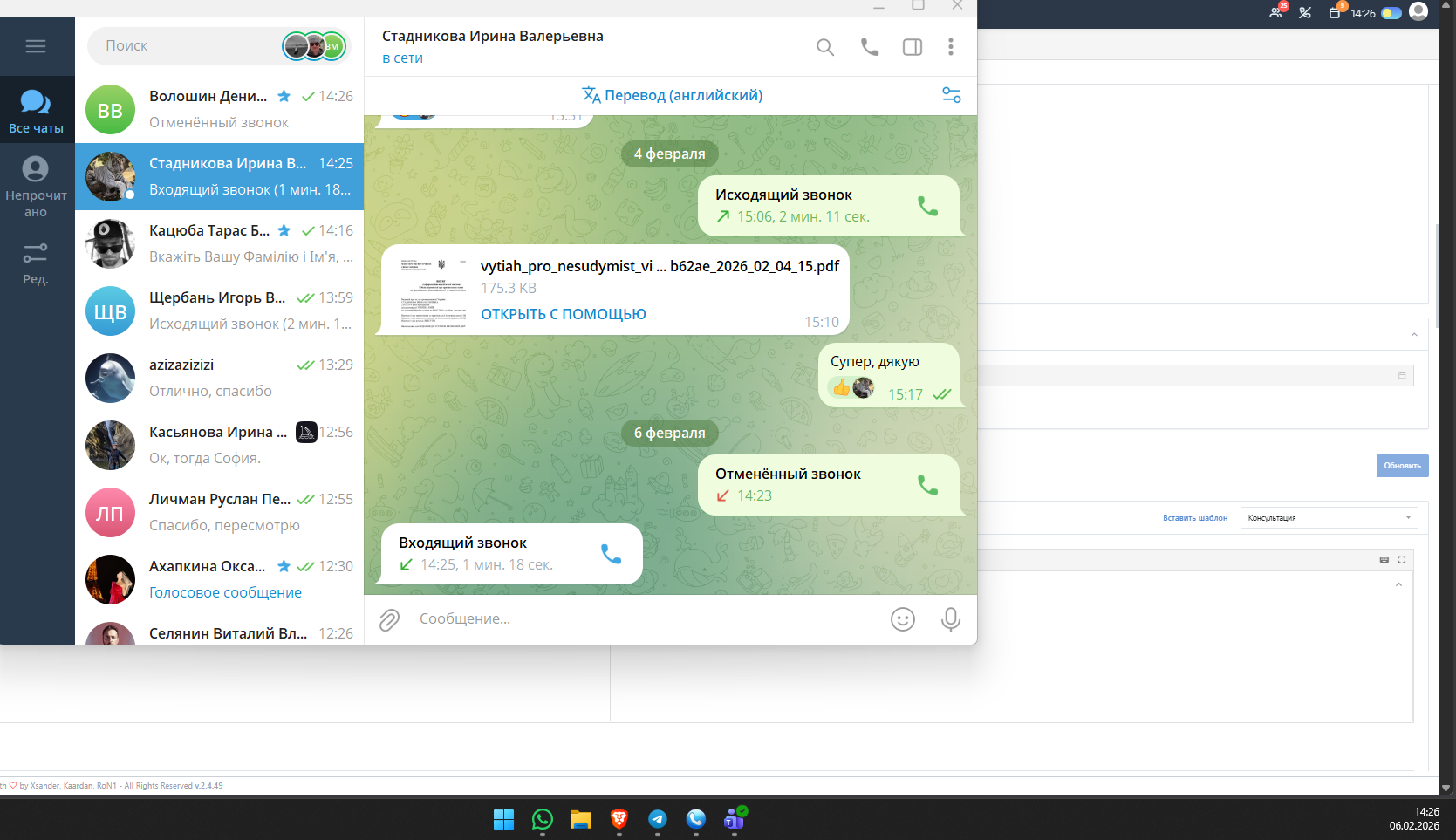Open the Telegram hamburger main menu
Image resolution: width=1456 pixels, height=840 pixels.
pyautogui.click(x=36, y=46)
